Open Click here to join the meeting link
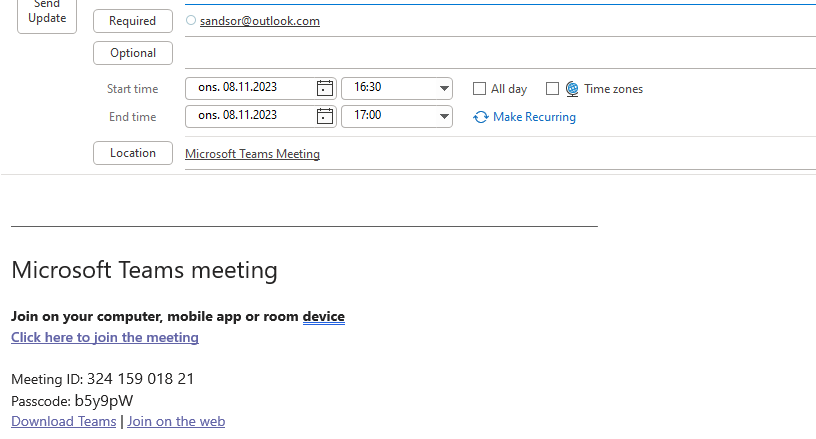This screenshot has height=439, width=816. coord(105,338)
